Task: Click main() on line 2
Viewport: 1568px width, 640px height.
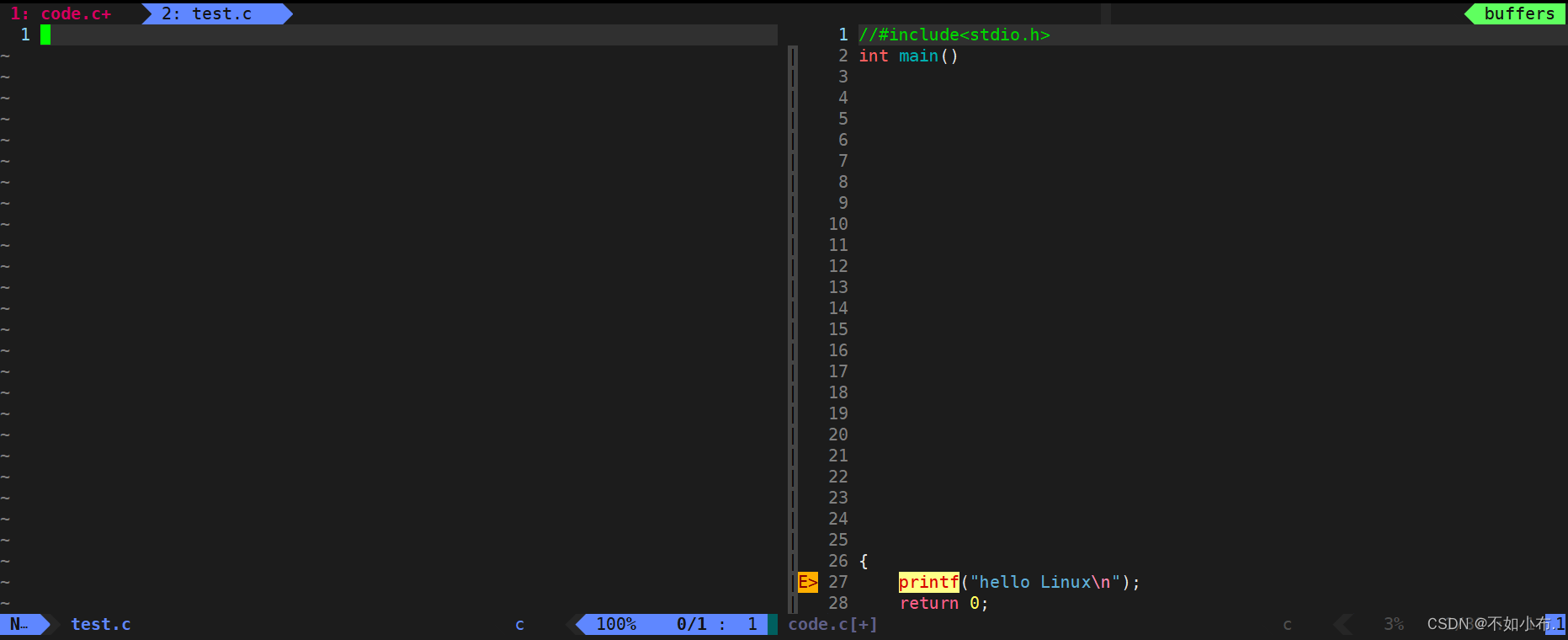Action: tap(928, 56)
